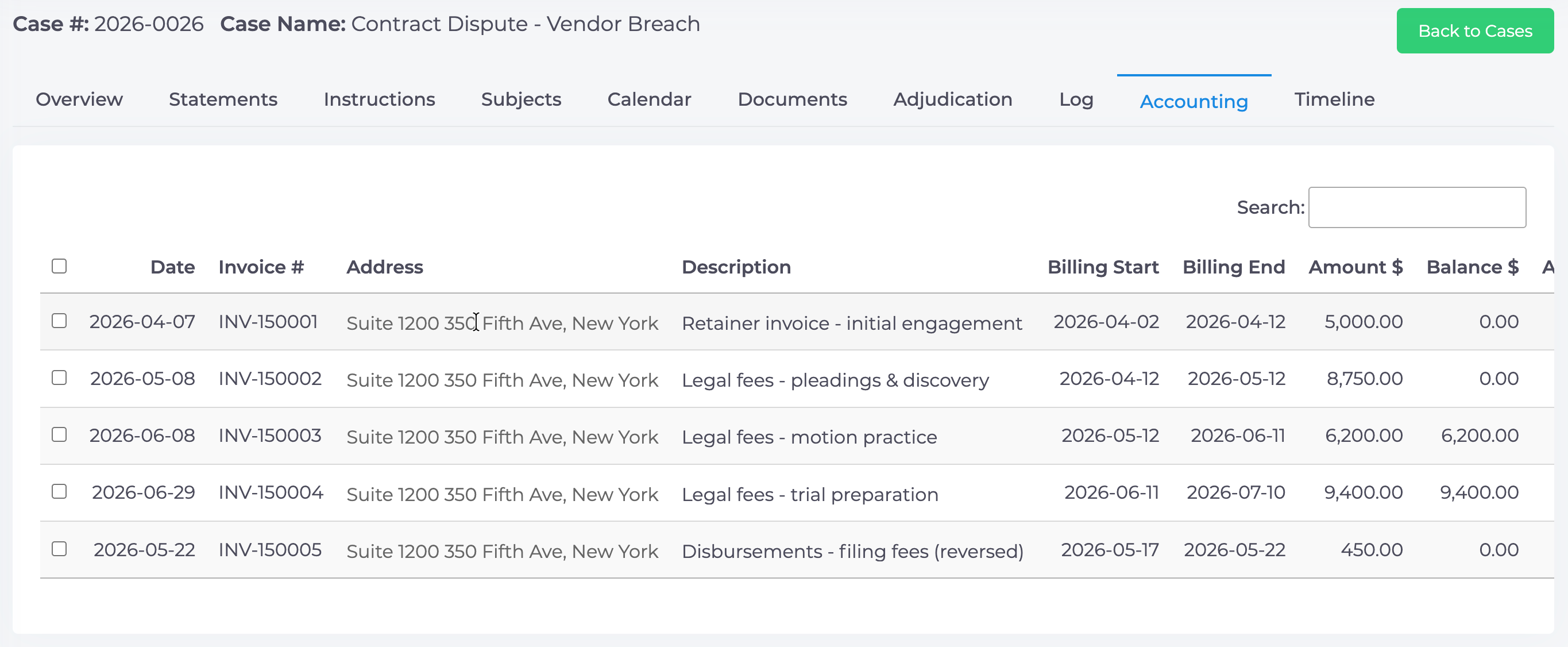
Task: Sort by Description column header
Action: pos(736,267)
